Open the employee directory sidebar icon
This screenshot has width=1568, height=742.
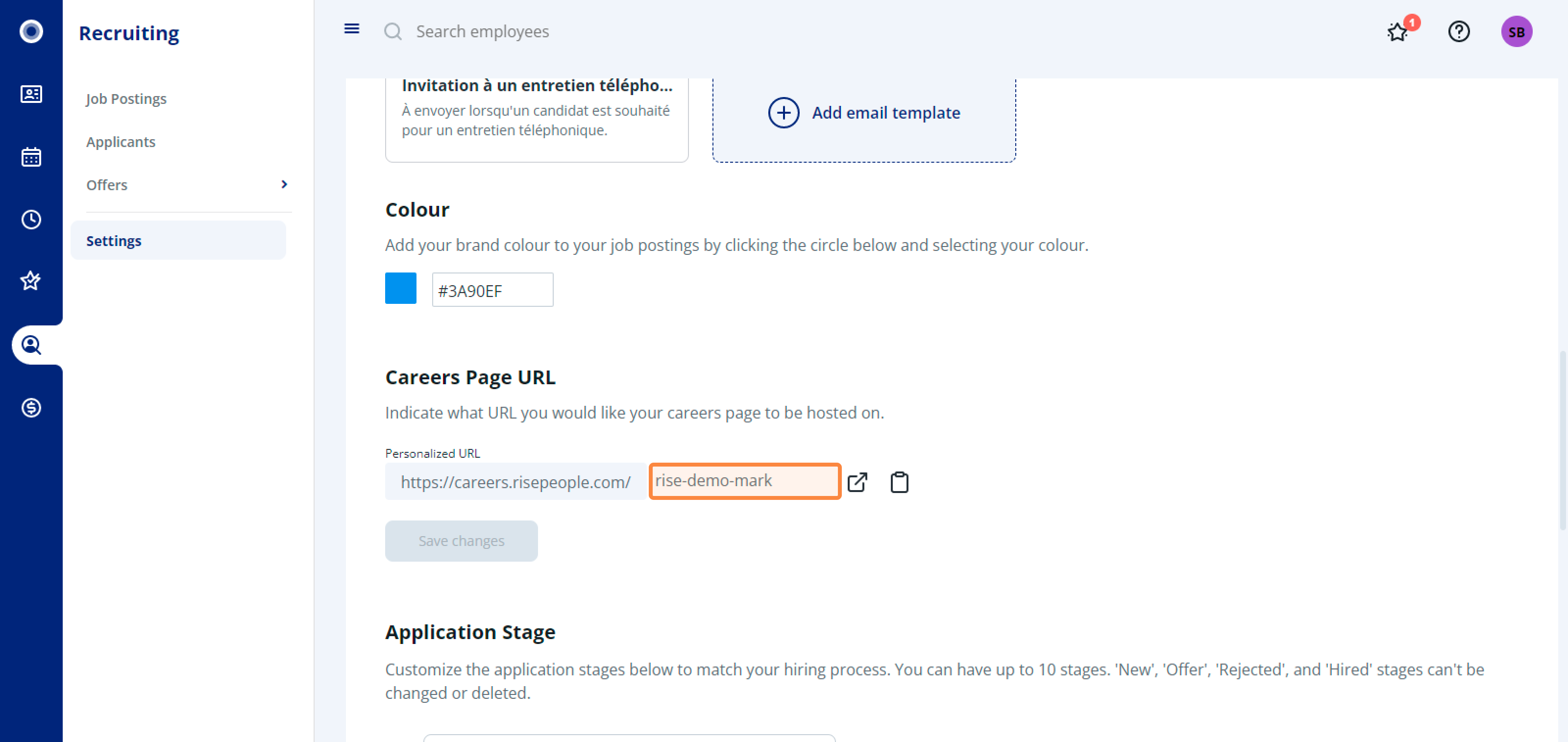click(x=31, y=94)
